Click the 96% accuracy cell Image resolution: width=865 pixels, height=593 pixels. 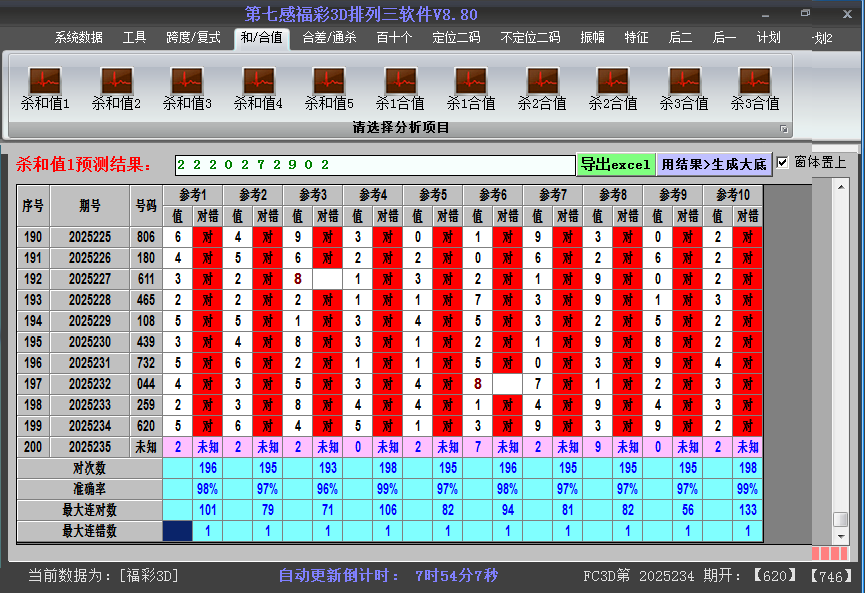[x=328, y=489]
